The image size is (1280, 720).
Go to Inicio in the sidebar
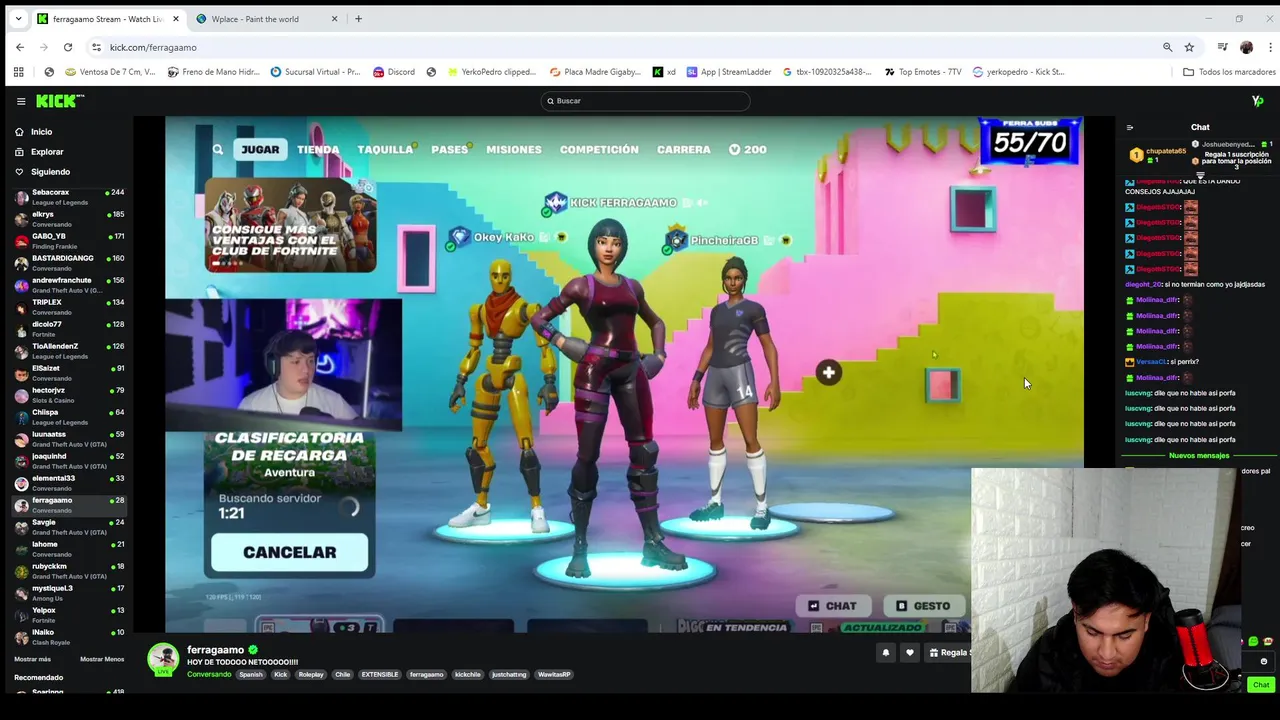coord(41,132)
